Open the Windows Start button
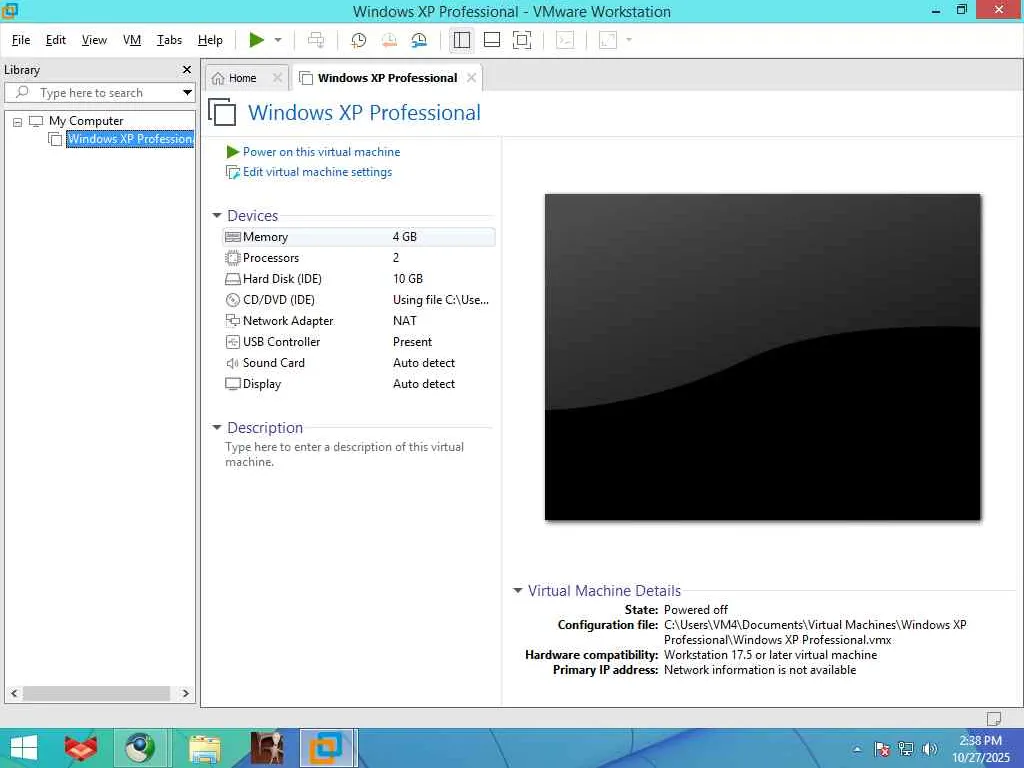The width and height of the screenshot is (1024, 768). [x=24, y=748]
